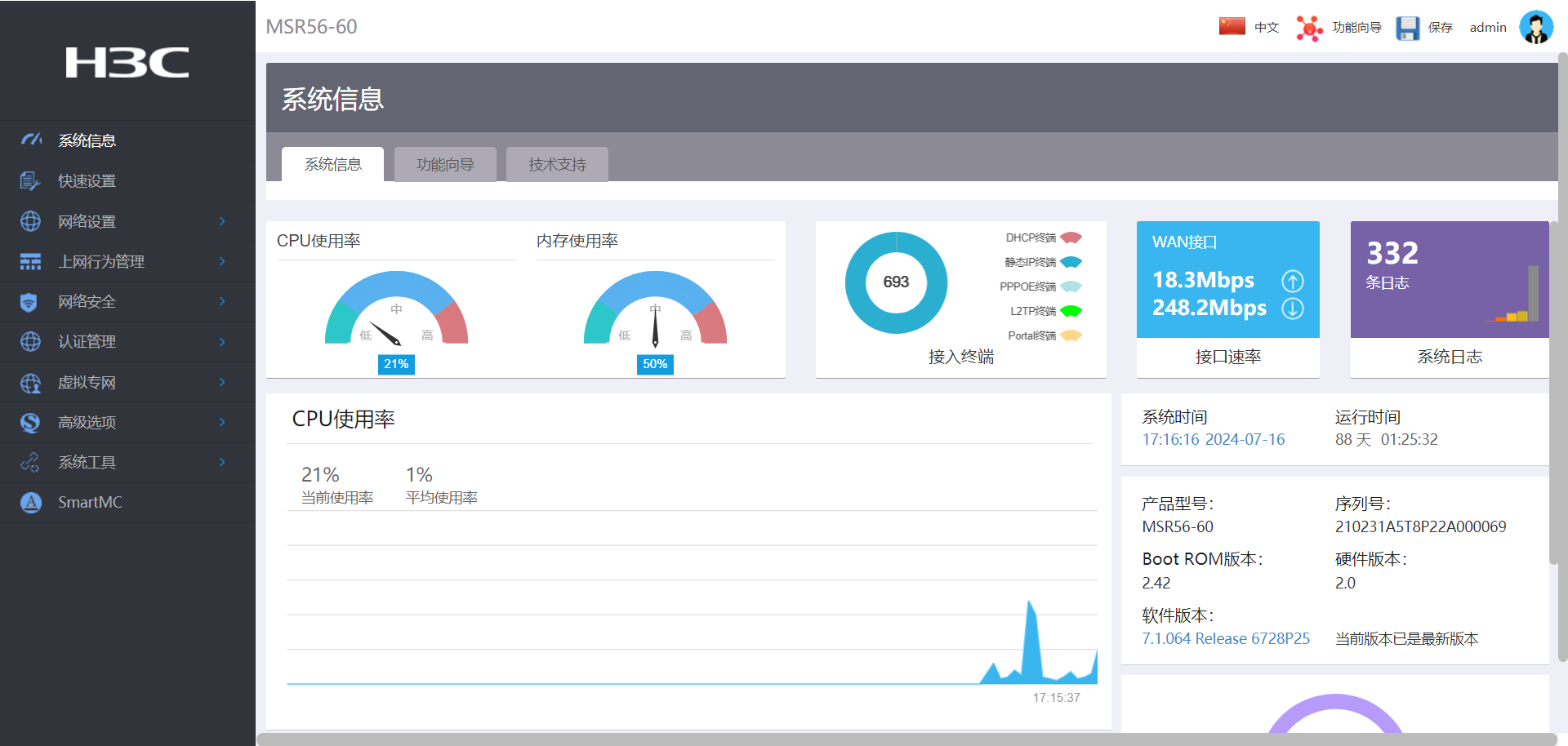Open the 快速设置 sidebar icon
The image size is (1568, 746).
[x=31, y=180]
